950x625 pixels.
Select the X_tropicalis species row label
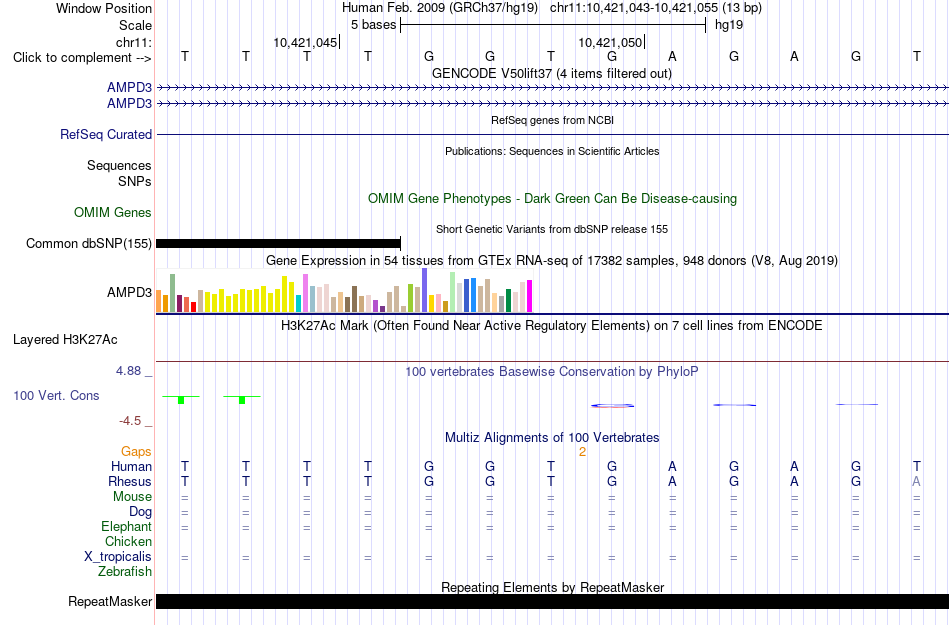(x=118, y=557)
